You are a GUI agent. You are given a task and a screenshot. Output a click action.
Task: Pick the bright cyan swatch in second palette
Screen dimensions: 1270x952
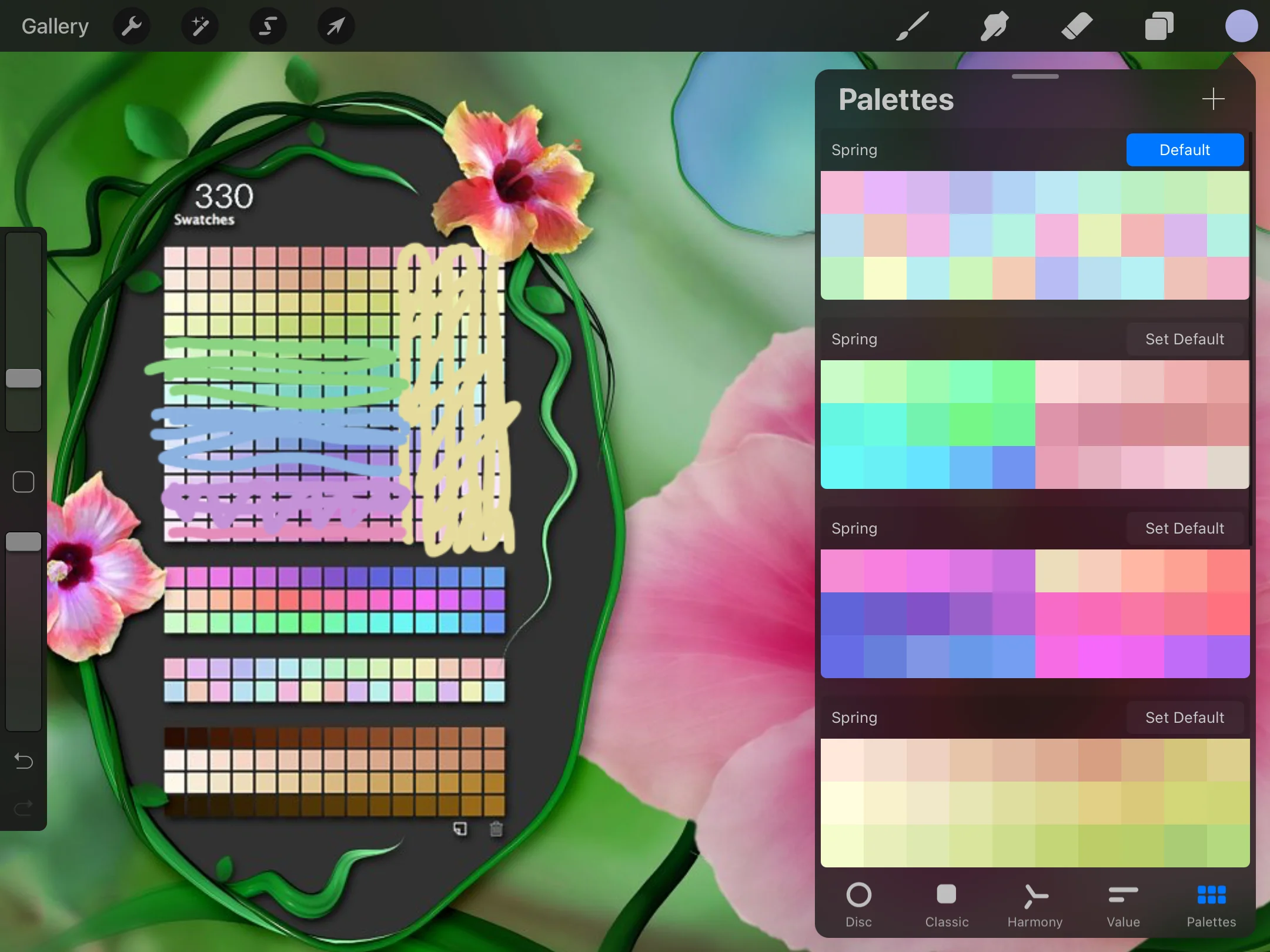[842, 467]
